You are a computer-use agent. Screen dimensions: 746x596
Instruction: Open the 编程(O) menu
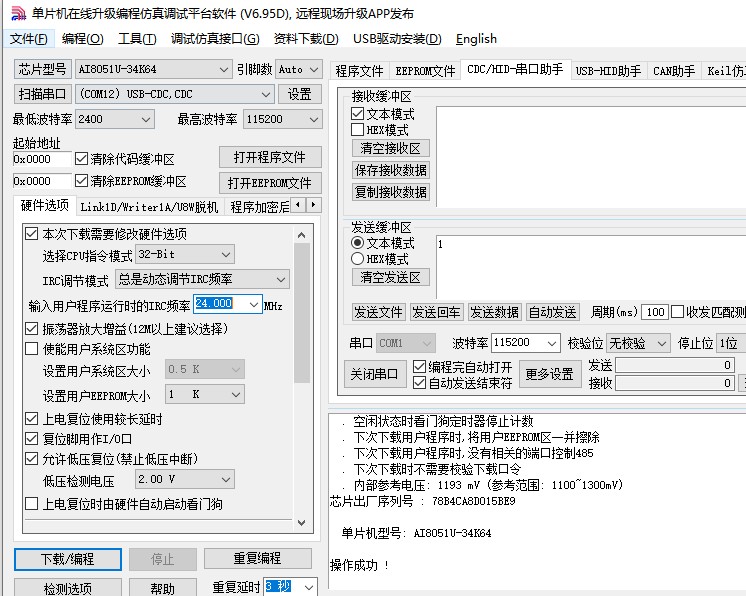tap(82, 39)
